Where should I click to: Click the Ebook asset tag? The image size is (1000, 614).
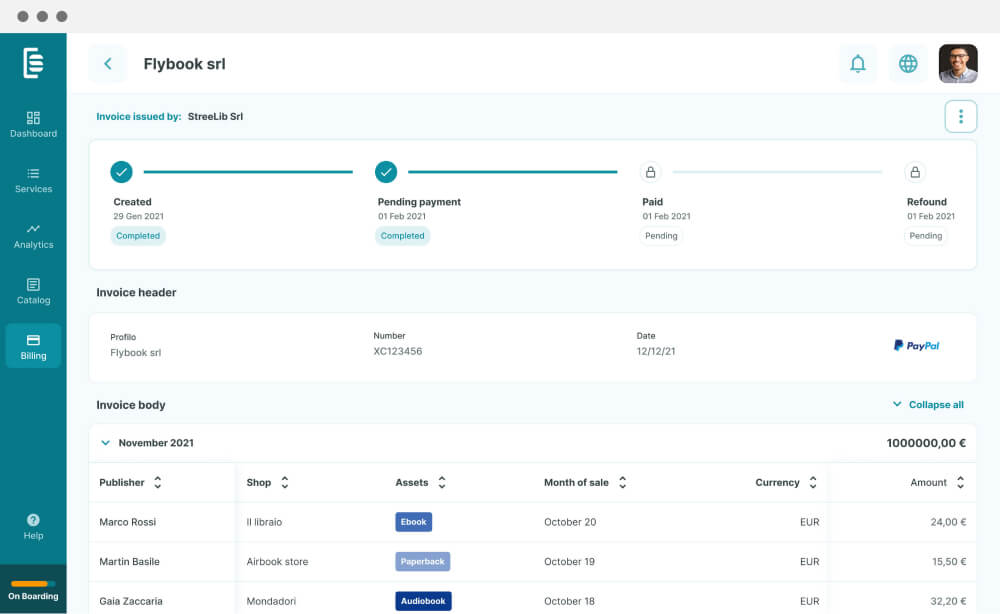413,522
